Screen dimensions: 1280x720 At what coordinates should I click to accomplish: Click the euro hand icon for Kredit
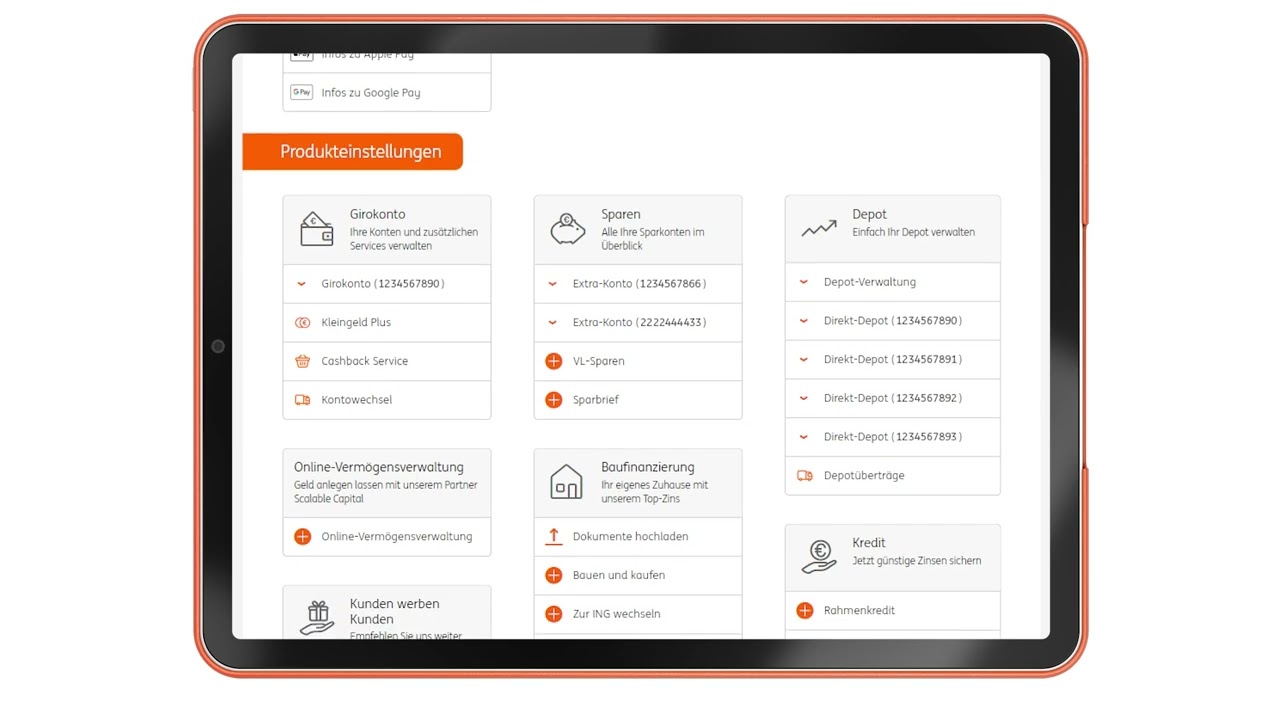click(819, 557)
